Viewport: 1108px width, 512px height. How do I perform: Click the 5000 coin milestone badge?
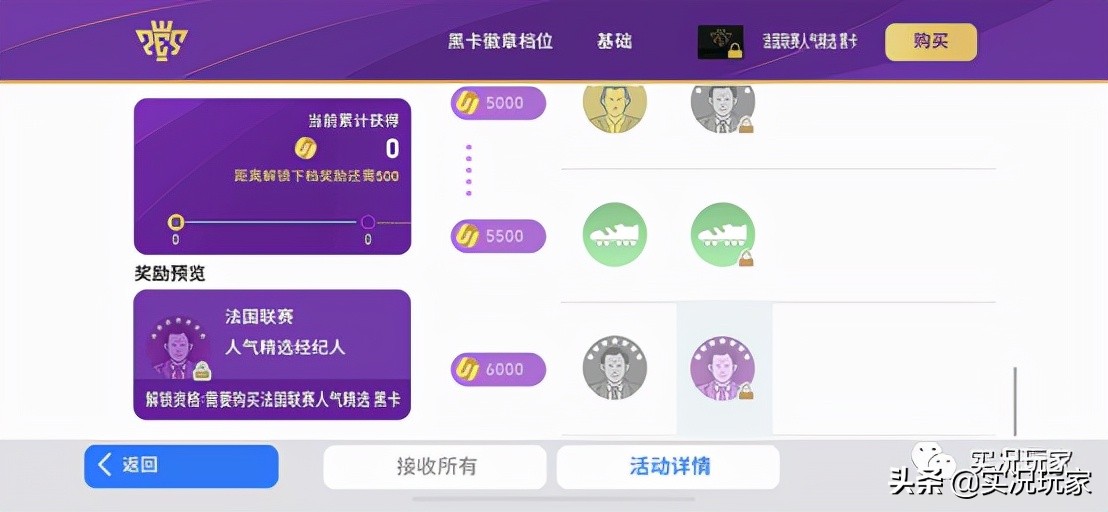coord(499,103)
